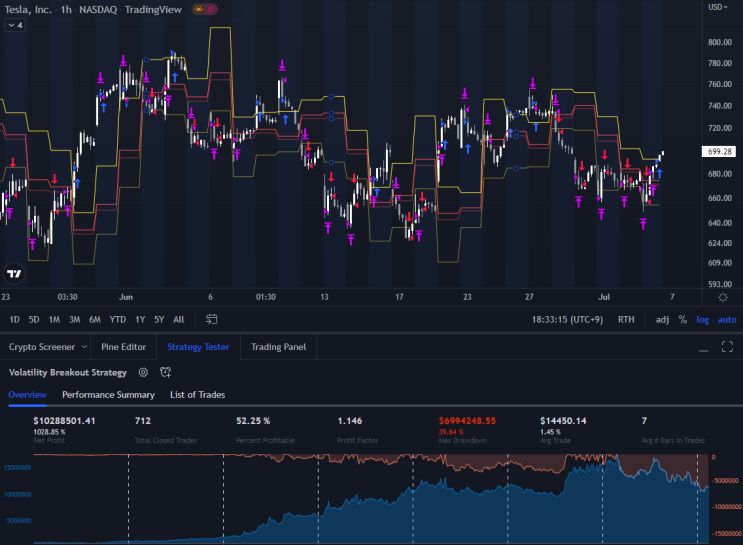Switch to the Pine Editor tab
Image resolution: width=743 pixels, height=545 pixels.
coord(123,347)
